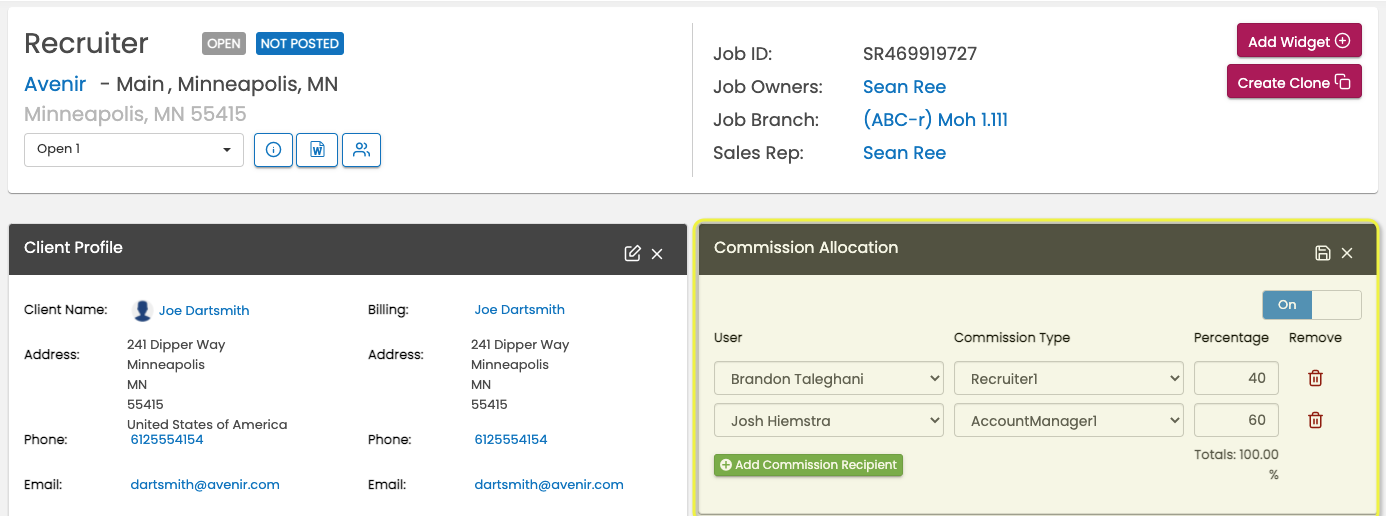Open the Recruiter1 commission type dropdown
Viewport: 1386px width, 516px height.
click(x=1068, y=379)
